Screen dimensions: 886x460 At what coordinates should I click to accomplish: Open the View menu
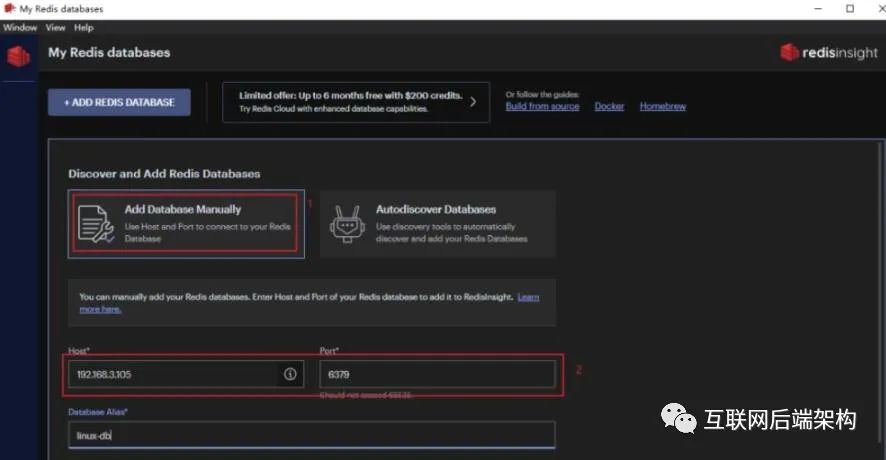click(55, 27)
